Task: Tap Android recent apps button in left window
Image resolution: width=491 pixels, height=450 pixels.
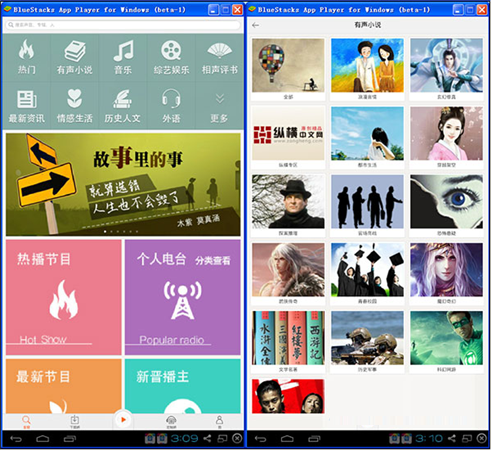Action: [x=70, y=439]
